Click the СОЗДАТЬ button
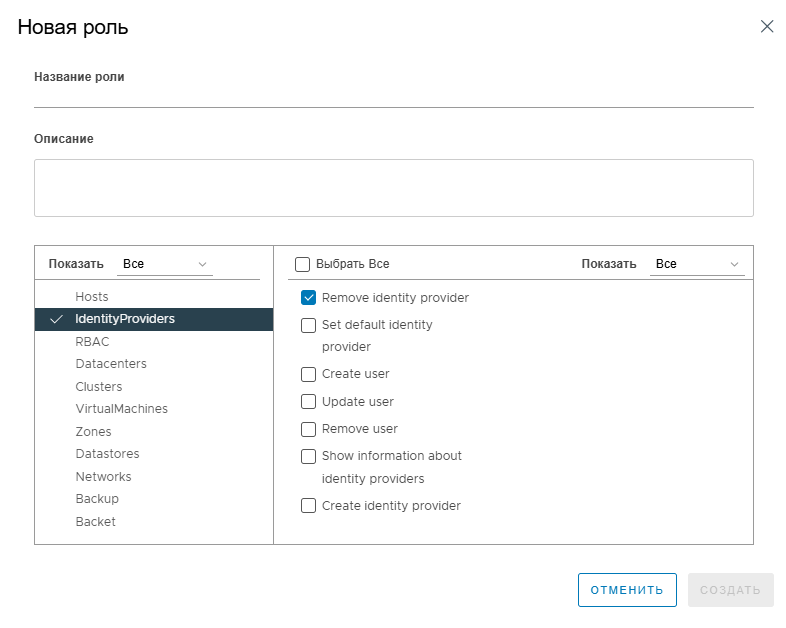The image size is (786, 628). pyautogui.click(x=730, y=590)
